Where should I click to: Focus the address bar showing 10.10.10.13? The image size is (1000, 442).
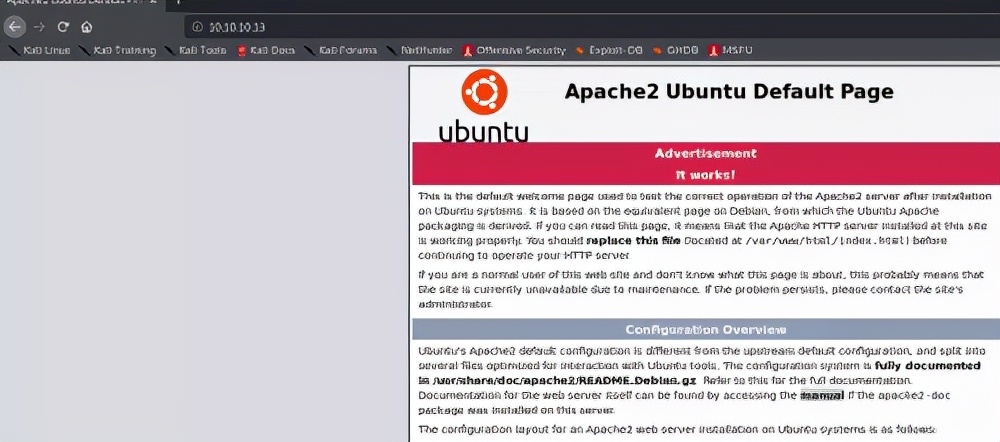[593, 27]
